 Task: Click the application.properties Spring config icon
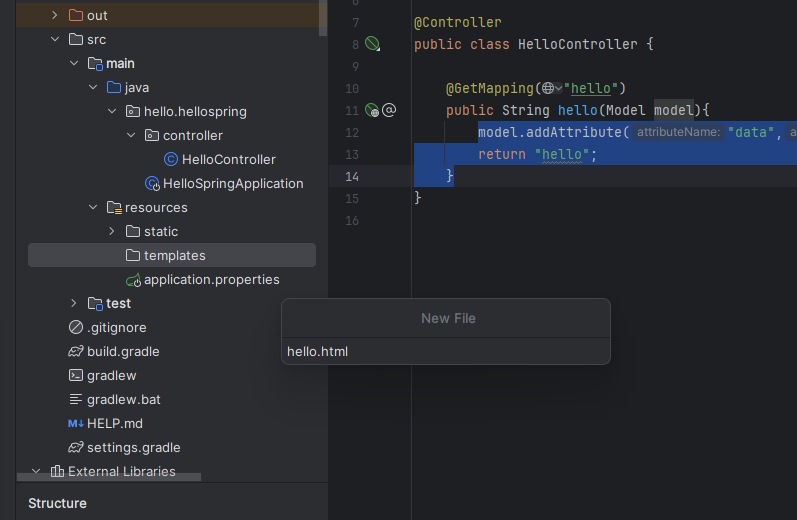(x=133, y=279)
